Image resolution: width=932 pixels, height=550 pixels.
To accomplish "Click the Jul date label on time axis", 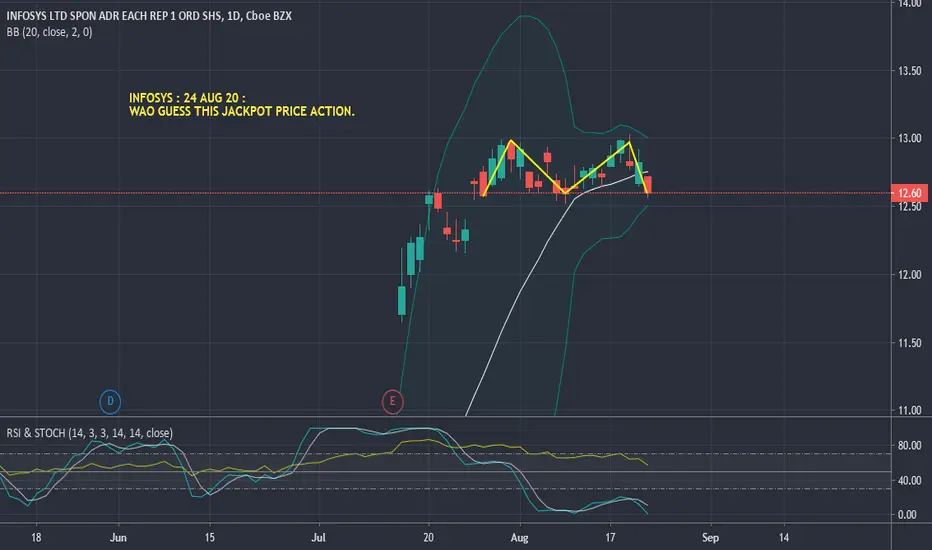I will (x=319, y=538).
